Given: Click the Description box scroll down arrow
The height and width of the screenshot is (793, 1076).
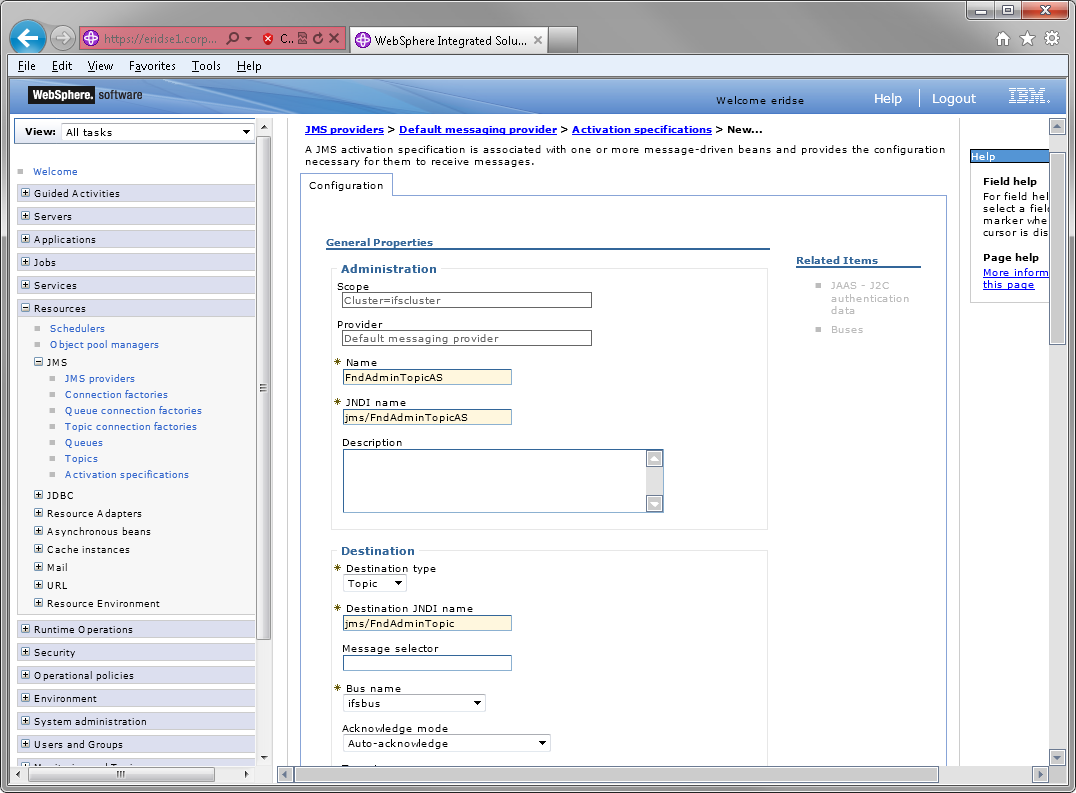Looking at the screenshot, I should (x=655, y=504).
